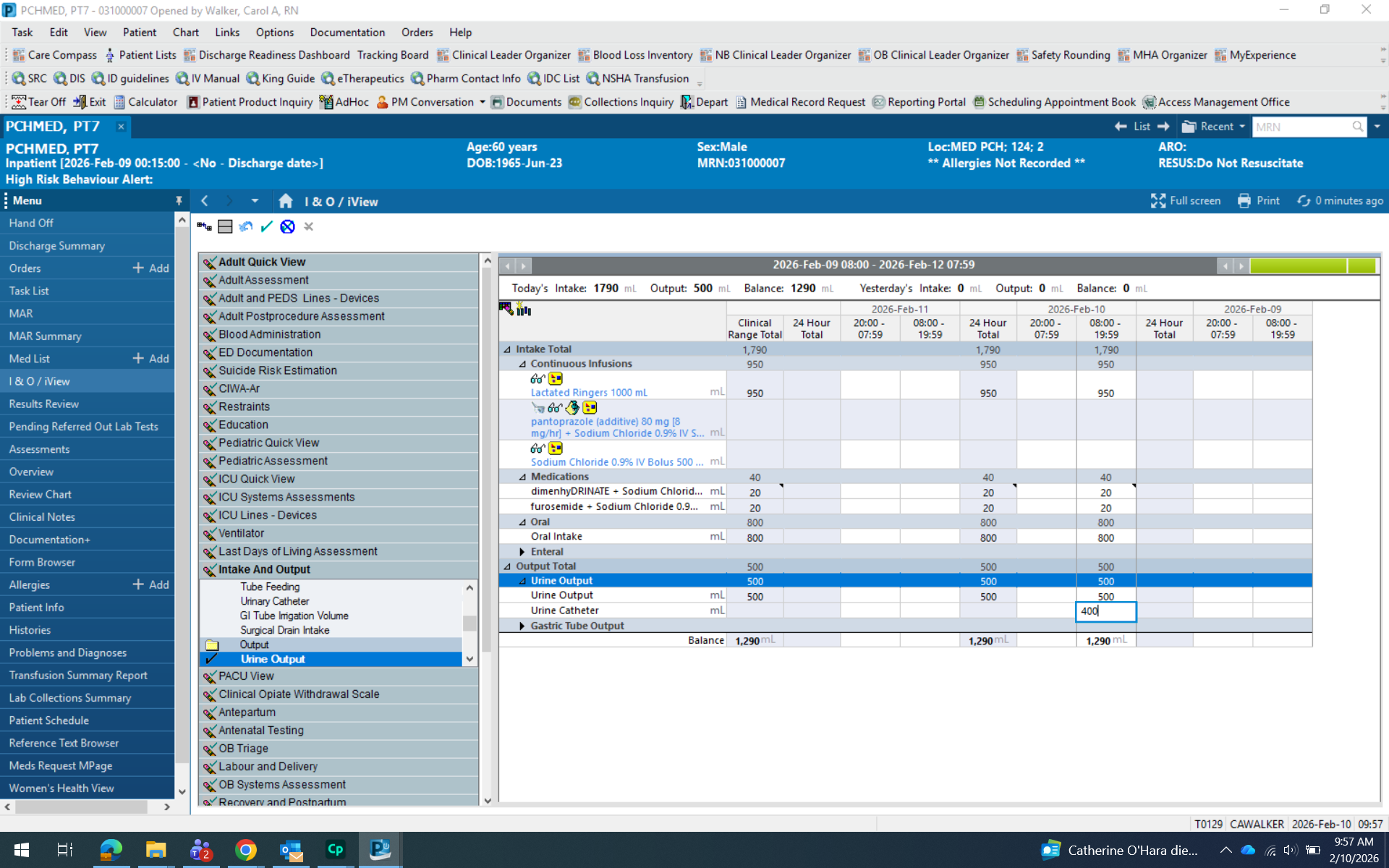The height and width of the screenshot is (868, 1389).
Task: Click the blue cancel circle icon
Action: pos(287,226)
